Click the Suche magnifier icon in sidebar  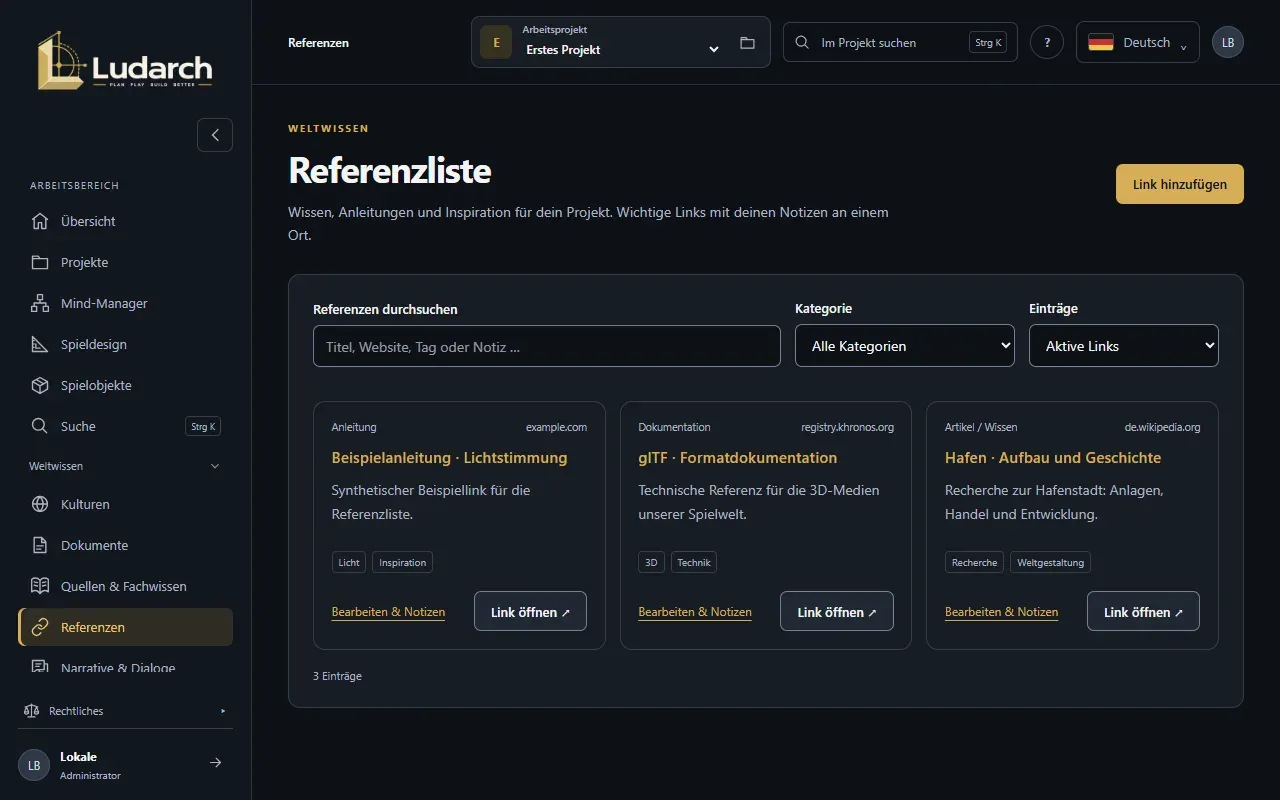tap(40, 426)
